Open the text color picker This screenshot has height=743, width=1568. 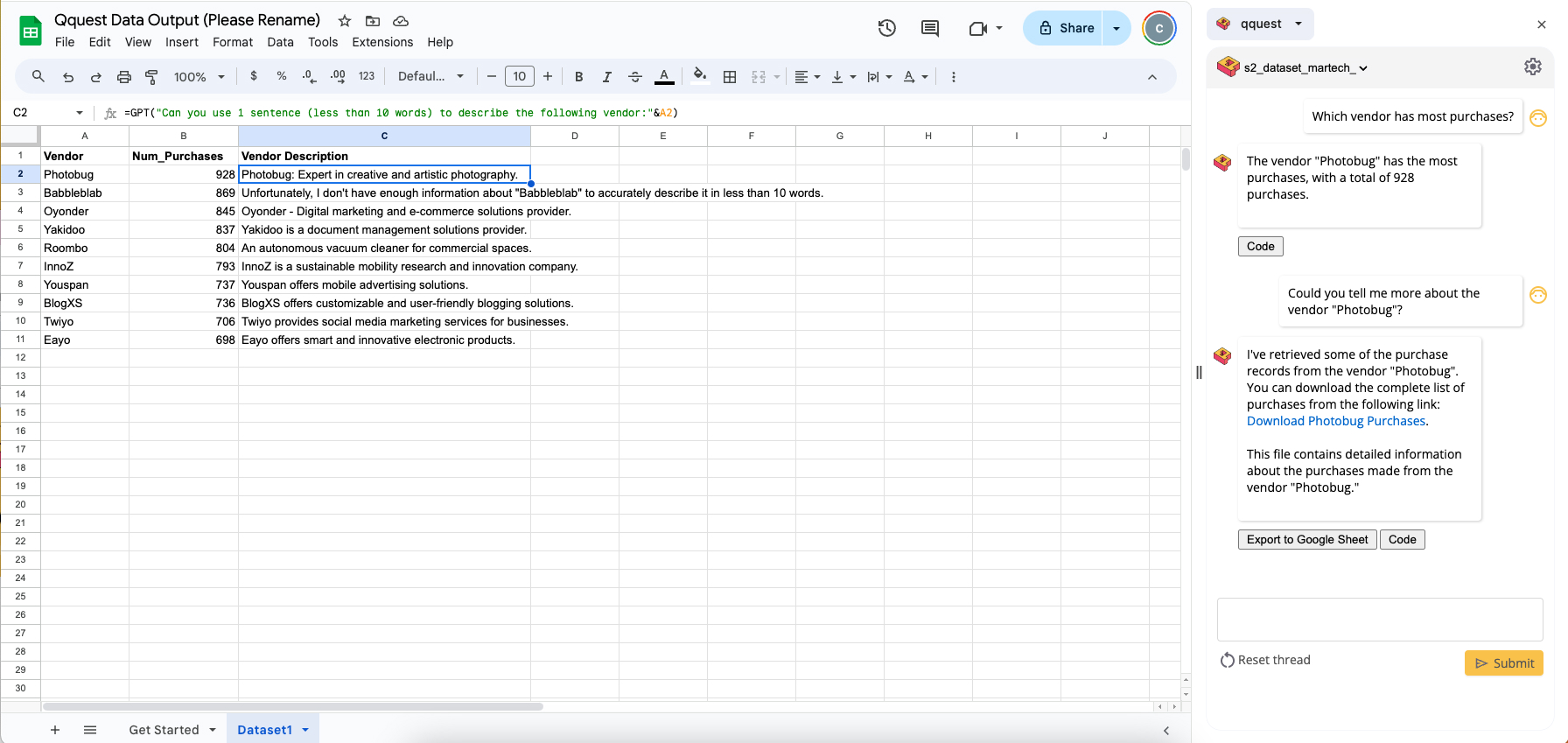pyautogui.click(x=664, y=77)
